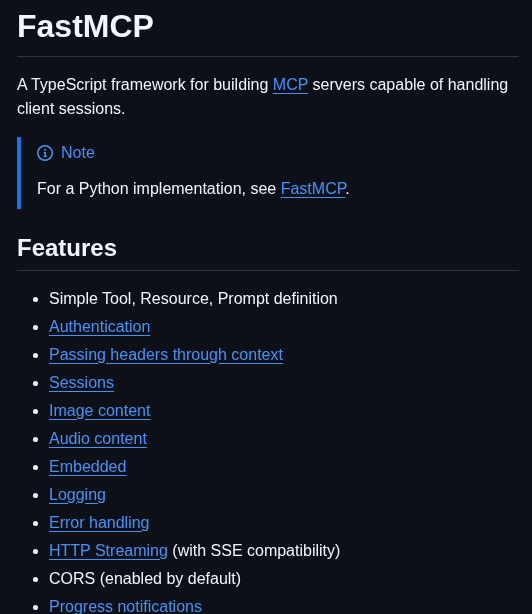Click the TypeScript framework description paragraph
The width and height of the screenshot is (532, 614).
[262, 96]
